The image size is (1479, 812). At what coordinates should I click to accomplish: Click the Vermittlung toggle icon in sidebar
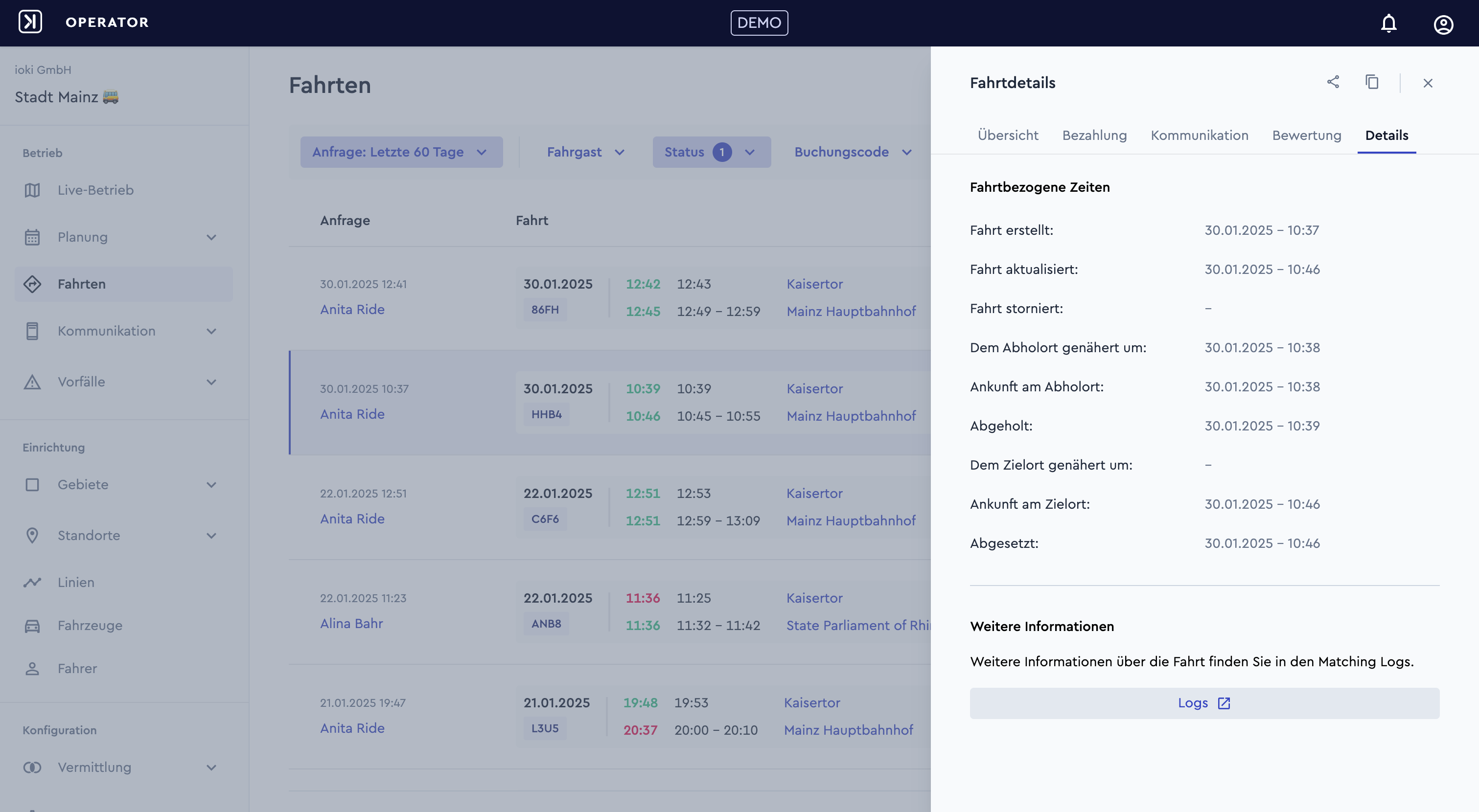coord(32,767)
